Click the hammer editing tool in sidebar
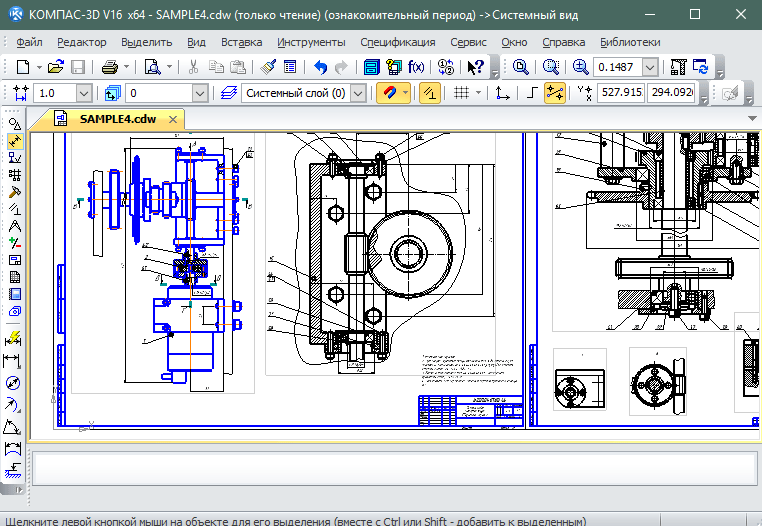The width and height of the screenshot is (762, 526). [x=14, y=191]
